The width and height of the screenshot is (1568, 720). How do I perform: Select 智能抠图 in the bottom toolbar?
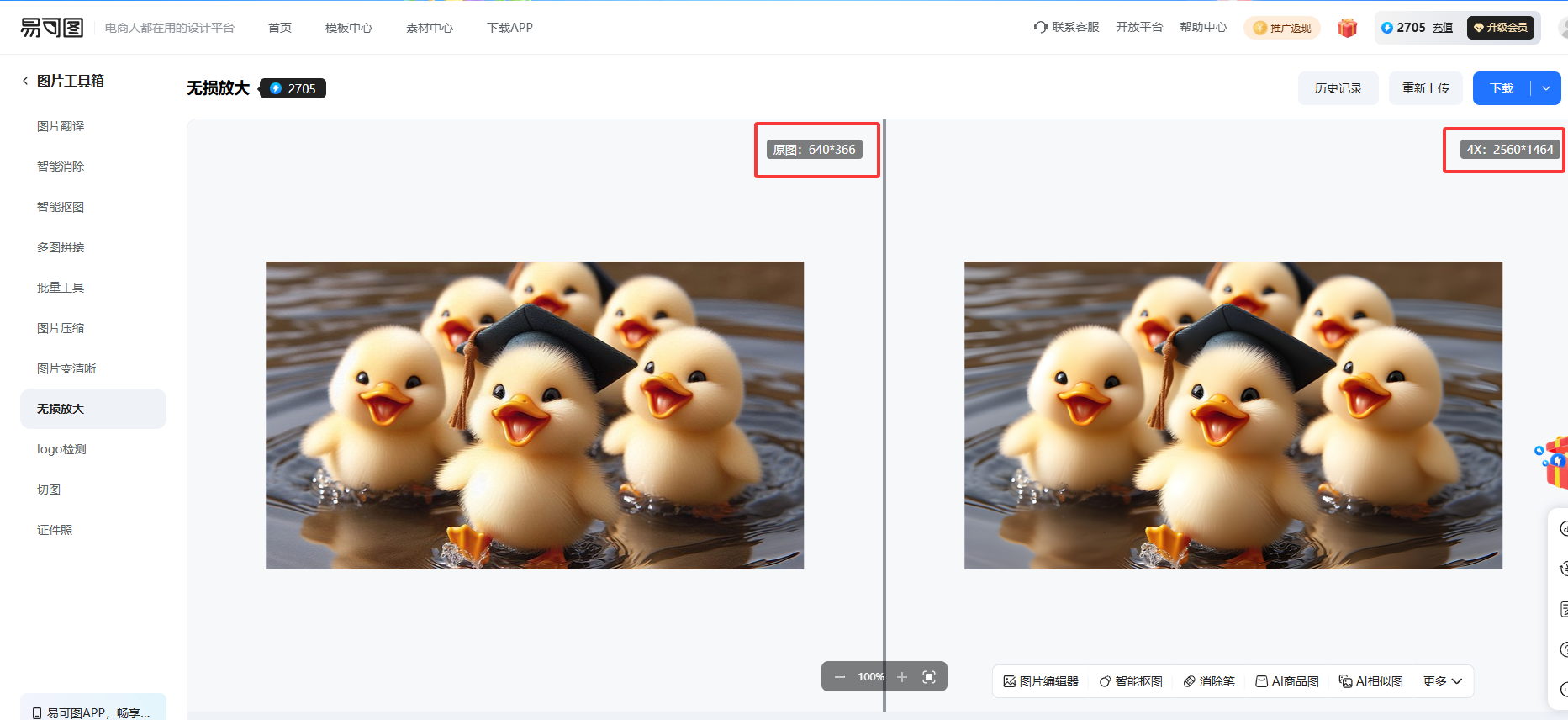click(x=1131, y=681)
